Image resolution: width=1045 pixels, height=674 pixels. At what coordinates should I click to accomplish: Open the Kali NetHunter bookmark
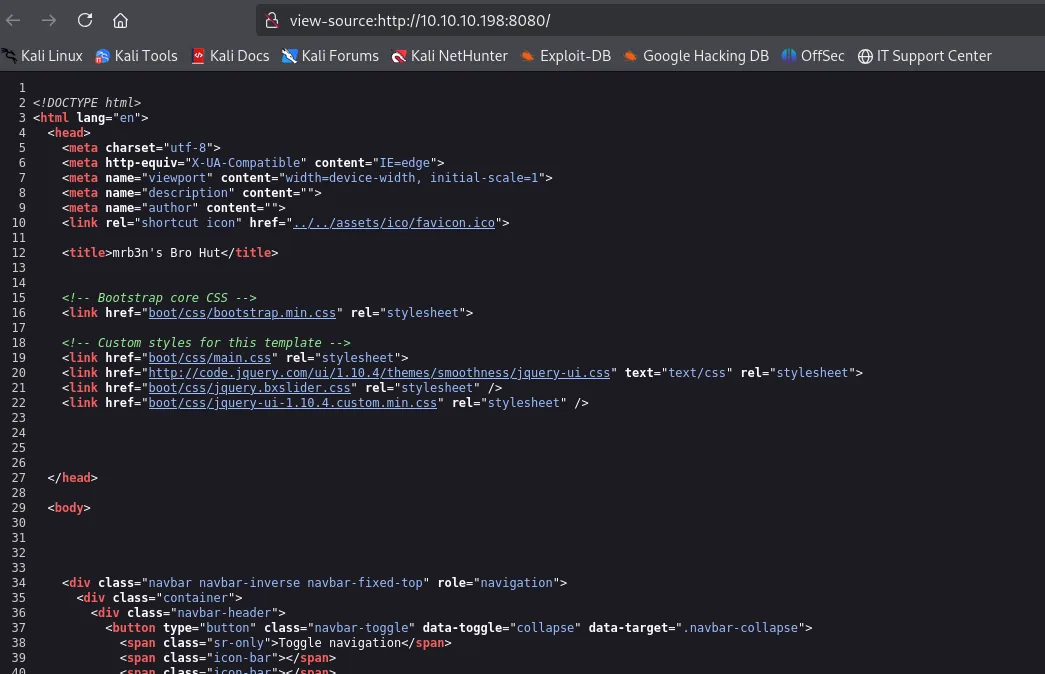(449, 56)
